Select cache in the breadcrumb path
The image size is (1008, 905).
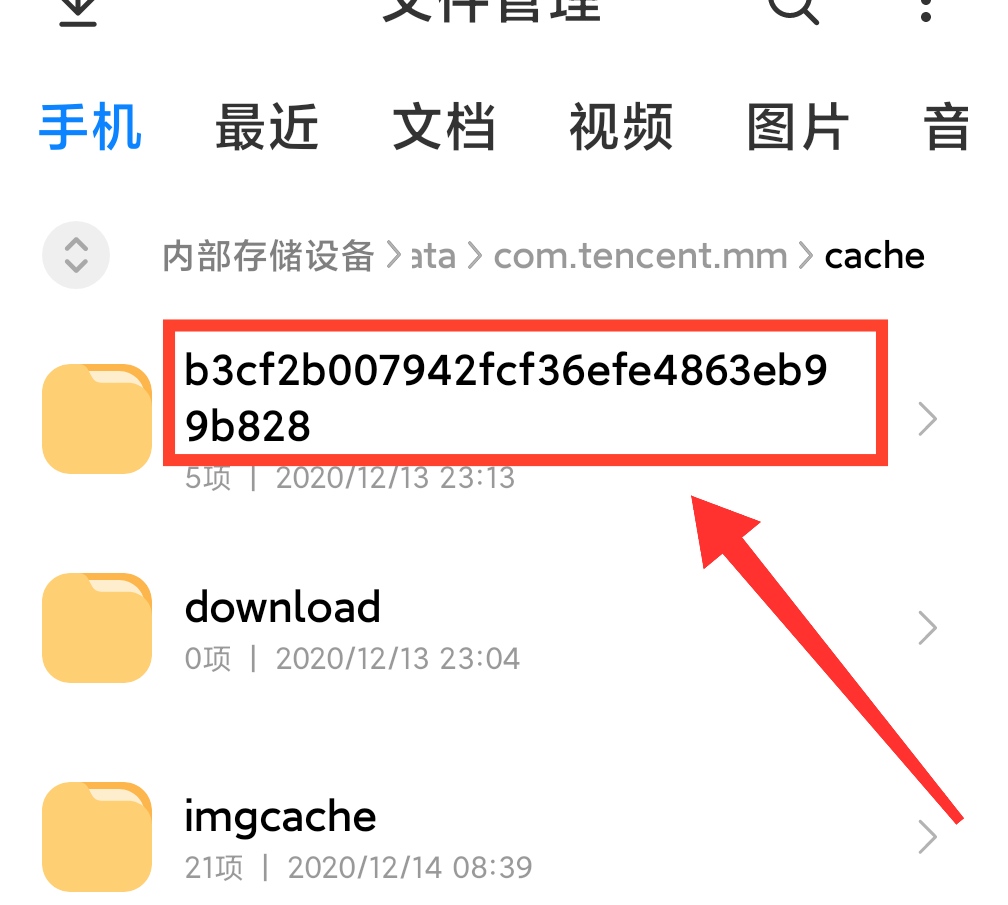874,256
